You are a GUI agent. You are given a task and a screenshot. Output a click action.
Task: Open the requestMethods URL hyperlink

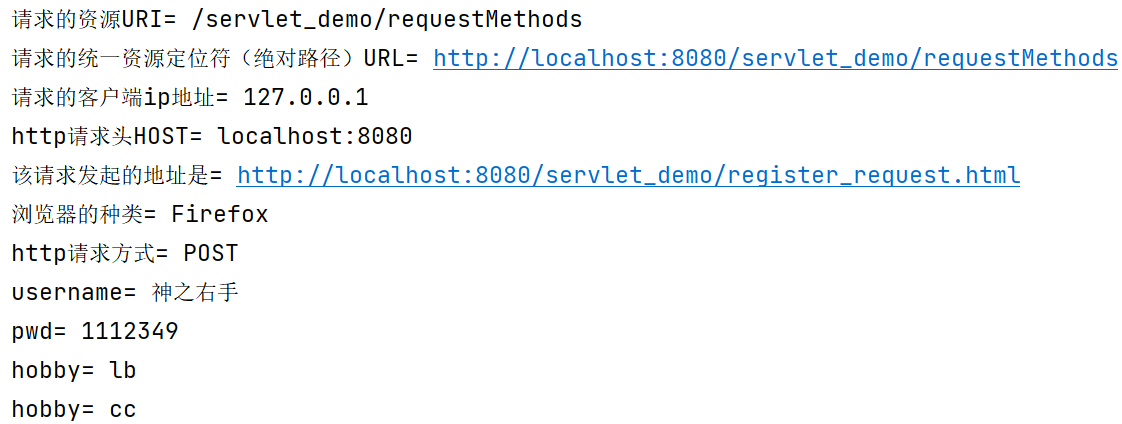pyautogui.click(x=775, y=59)
